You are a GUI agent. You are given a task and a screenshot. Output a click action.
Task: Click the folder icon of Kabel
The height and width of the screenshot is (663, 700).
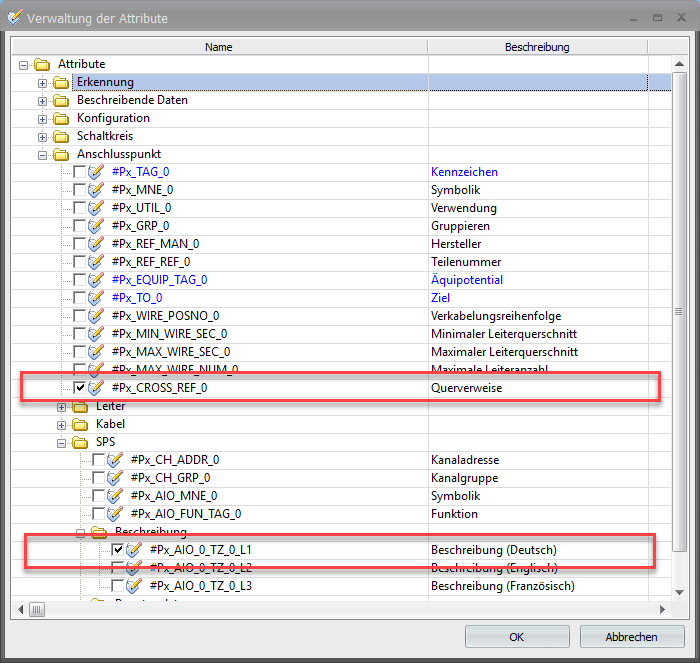pyautogui.click(x=80, y=424)
